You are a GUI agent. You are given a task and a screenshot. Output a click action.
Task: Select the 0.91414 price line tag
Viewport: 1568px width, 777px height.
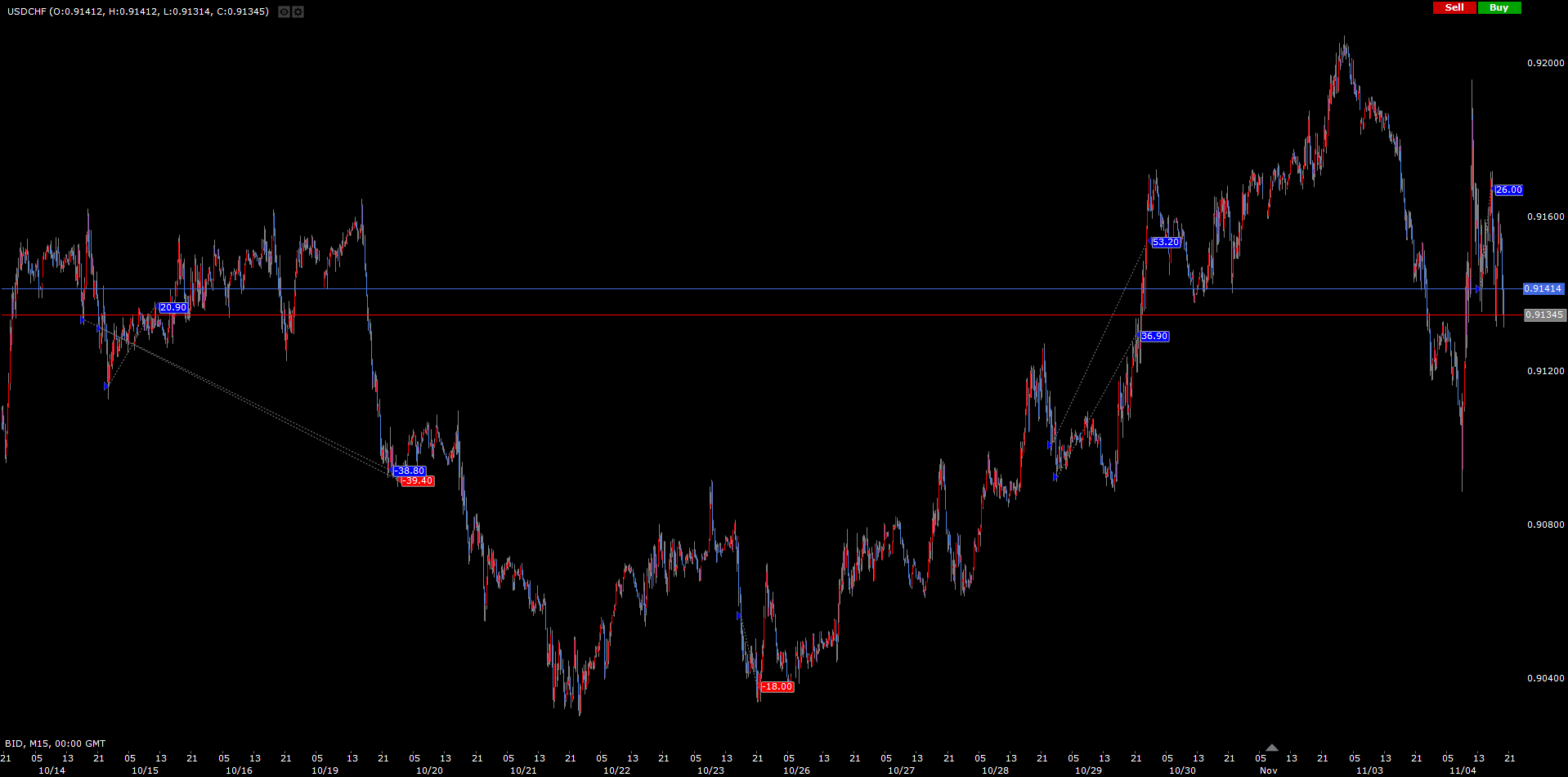[1543, 288]
